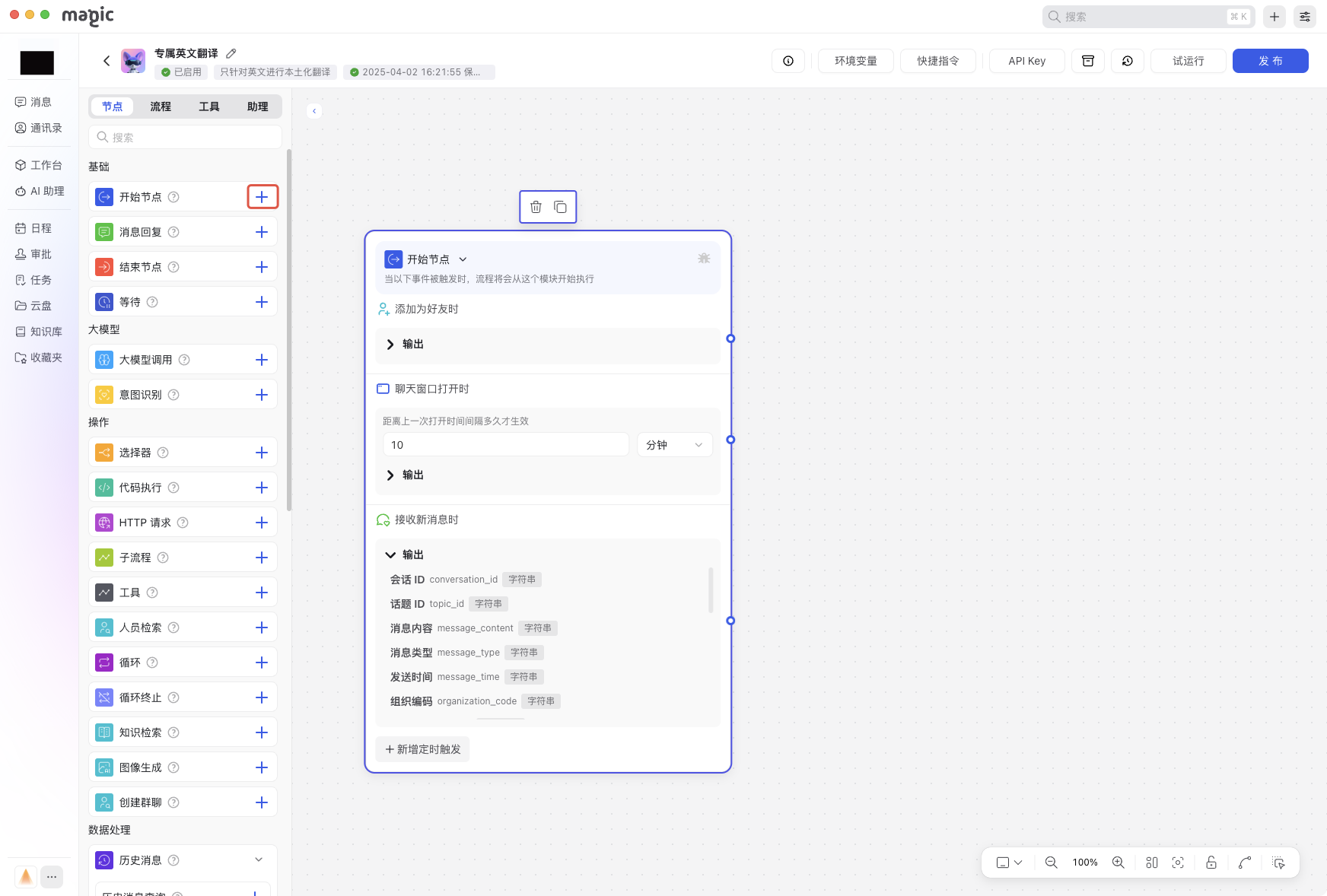Open 云盘 in the sidebar
This screenshot has height=896, width=1327.
34,306
